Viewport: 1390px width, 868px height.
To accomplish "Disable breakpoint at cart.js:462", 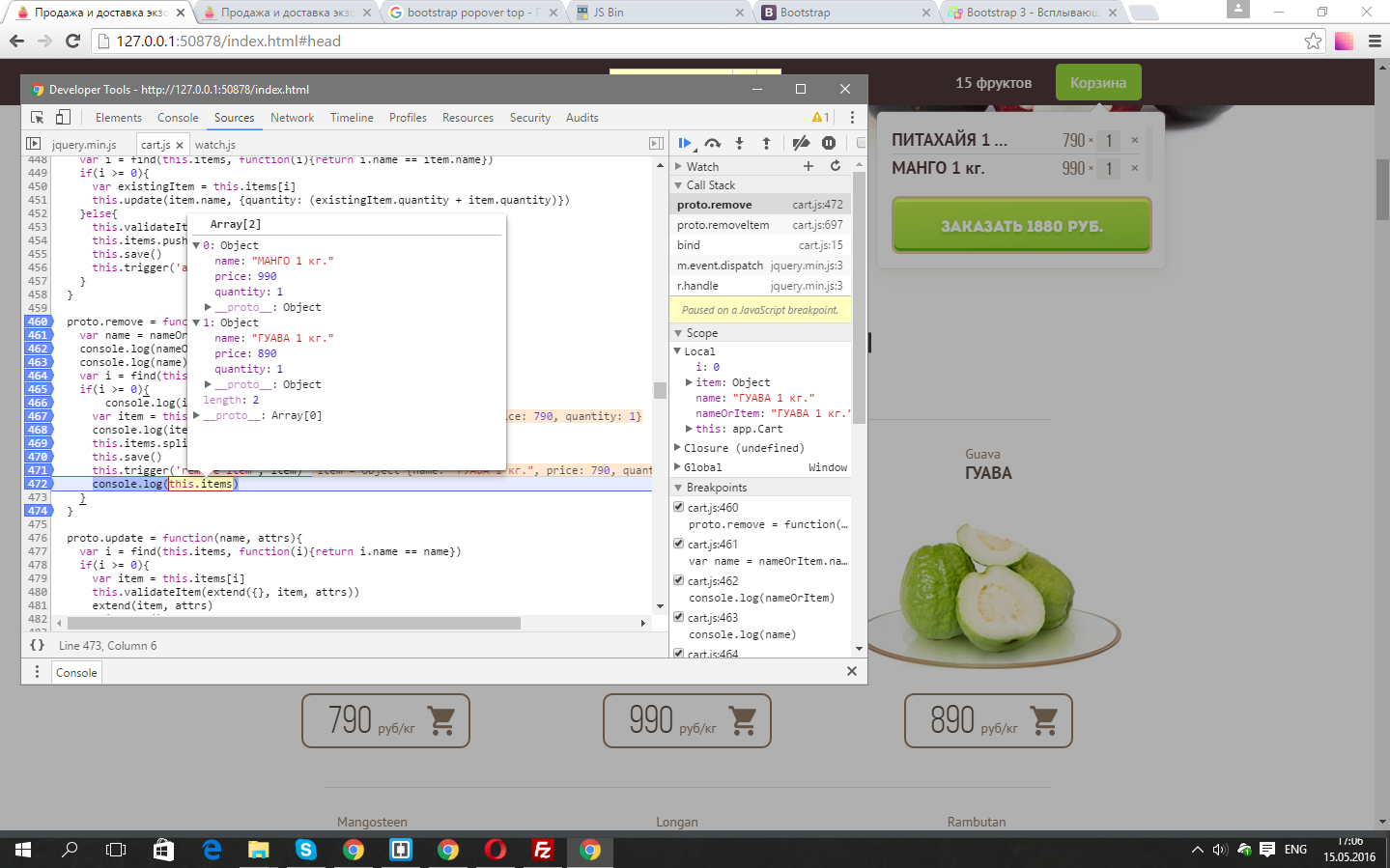I will pyautogui.click(x=678, y=580).
